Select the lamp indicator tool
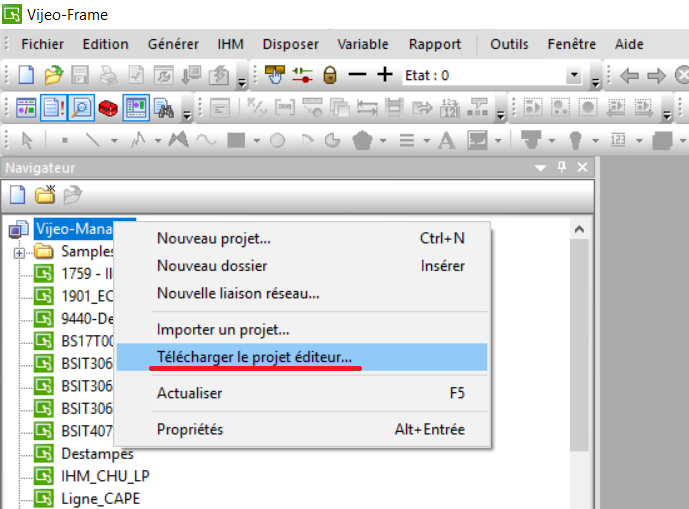This screenshot has width=689, height=509. [x=575, y=141]
